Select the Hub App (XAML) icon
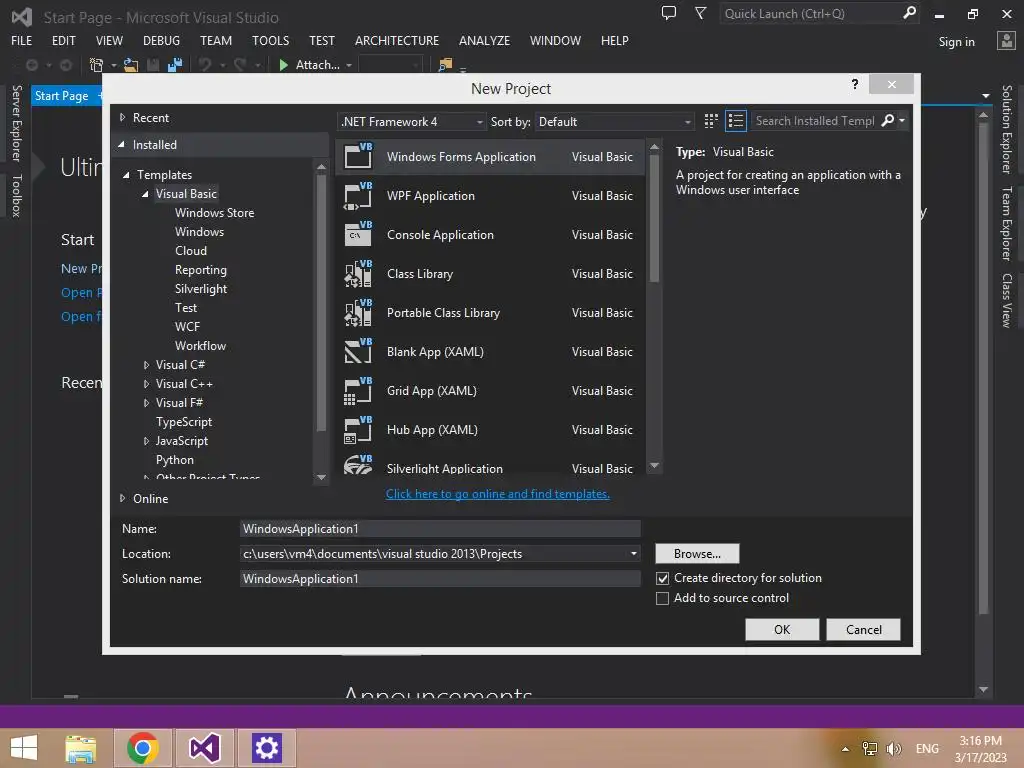This screenshot has height=768, width=1024. pyautogui.click(x=358, y=430)
